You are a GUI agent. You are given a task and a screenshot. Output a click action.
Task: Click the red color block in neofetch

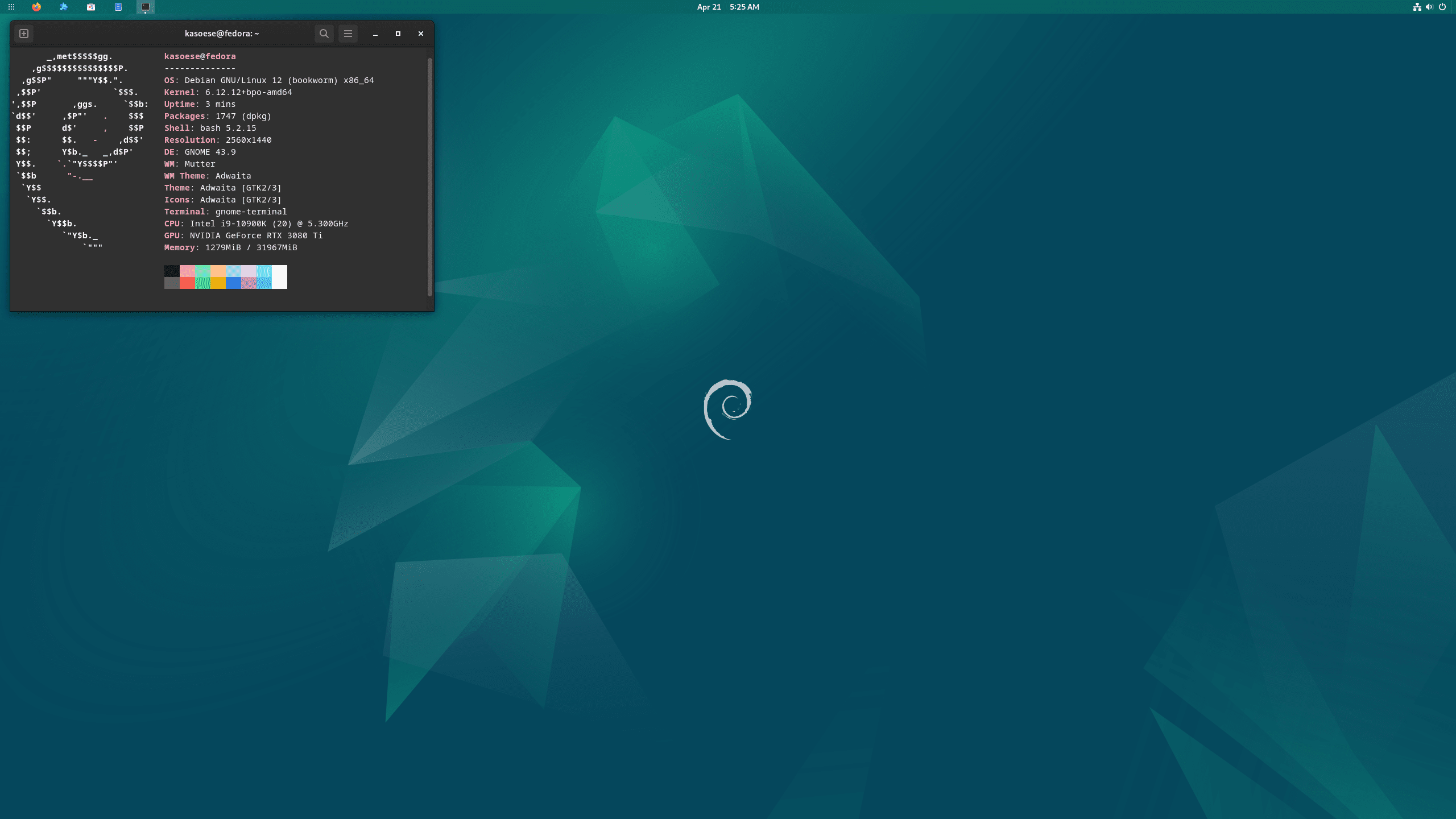[187, 283]
